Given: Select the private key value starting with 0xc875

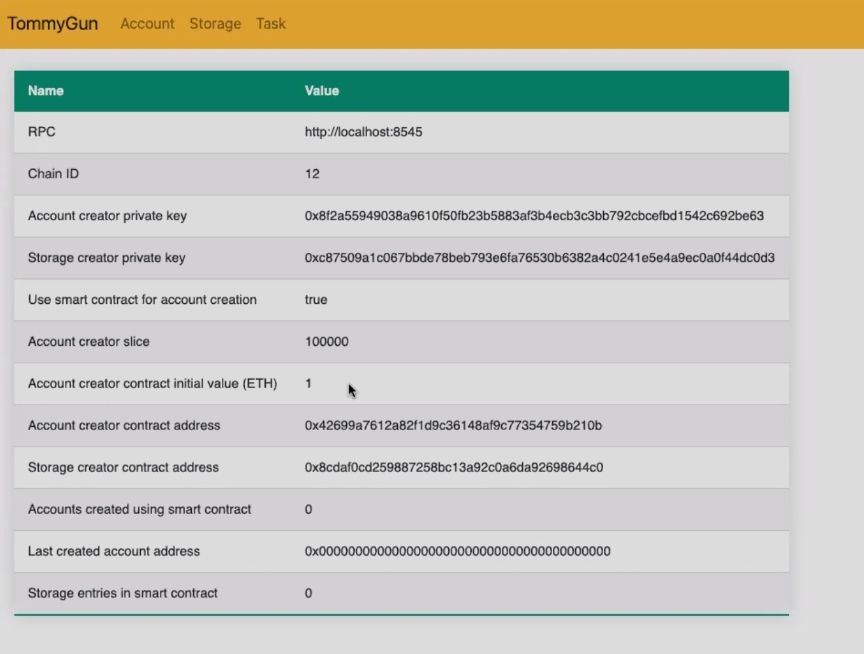Looking at the screenshot, I should (x=539, y=258).
